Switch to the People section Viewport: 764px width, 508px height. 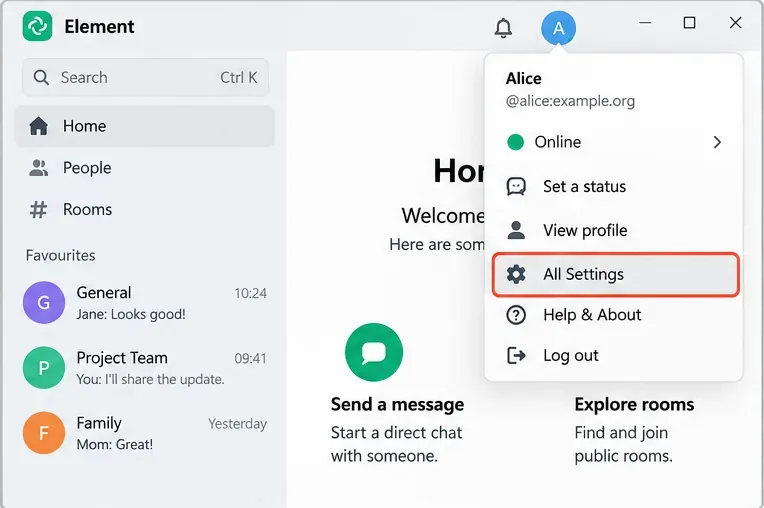144,168
